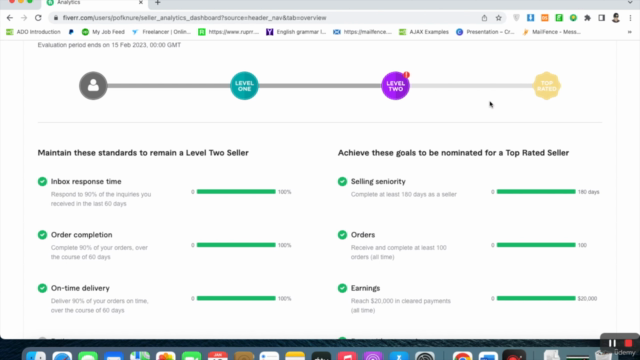Open the grey shield extension
Image resolution: width=640 pixels, height=360 pixels.
click(516, 18)
